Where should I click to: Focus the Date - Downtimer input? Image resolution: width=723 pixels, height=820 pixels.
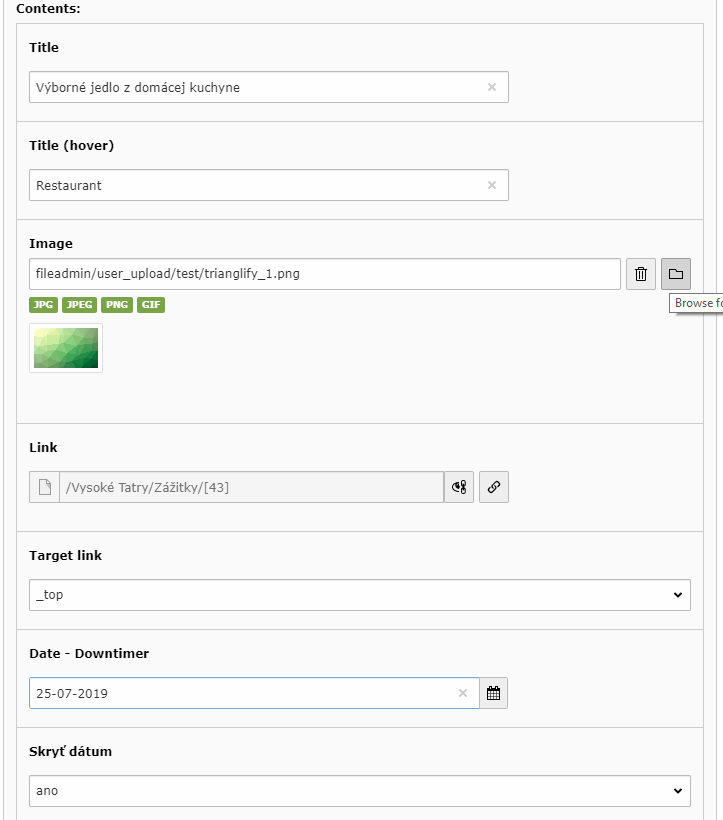pos(240,693)
